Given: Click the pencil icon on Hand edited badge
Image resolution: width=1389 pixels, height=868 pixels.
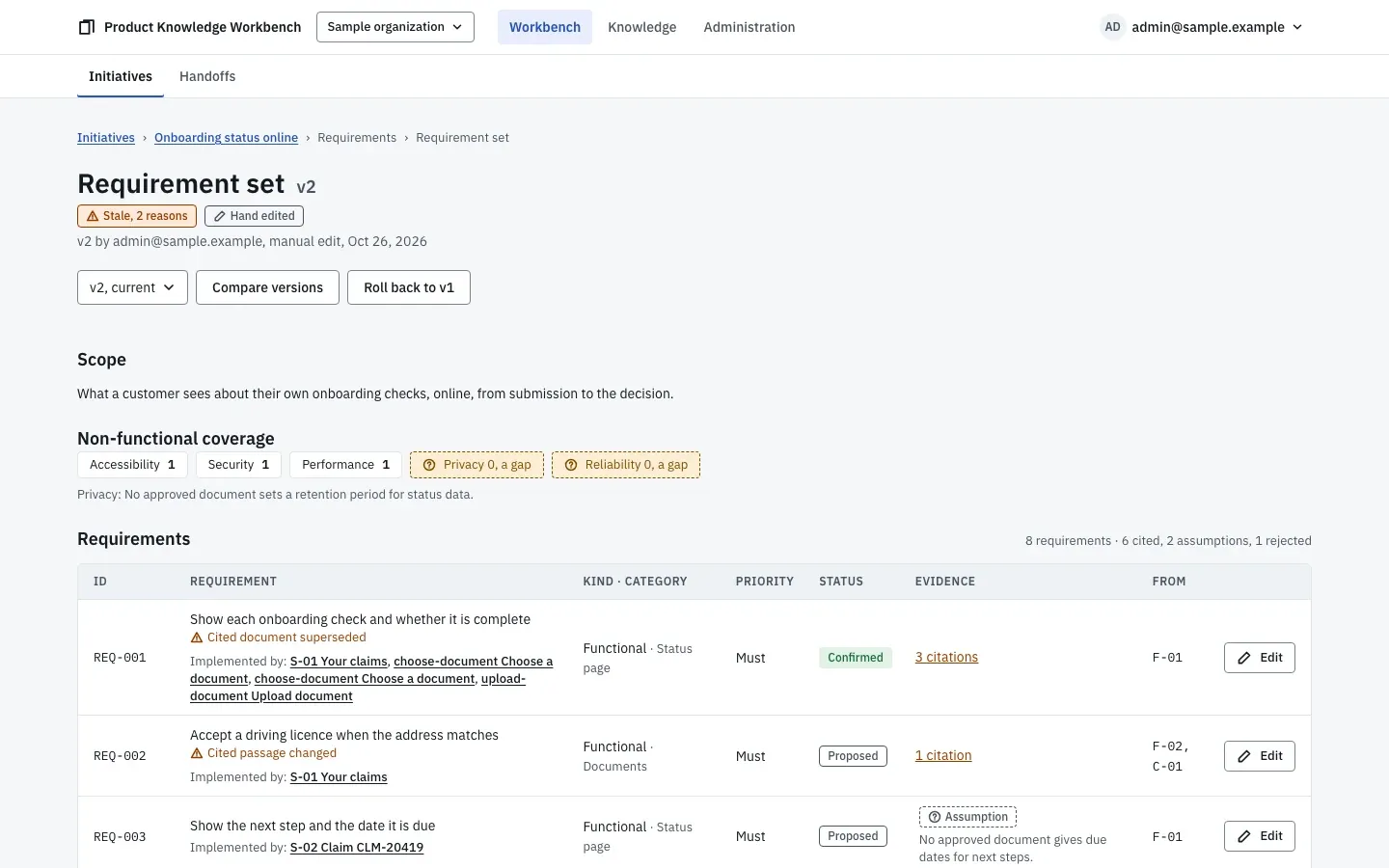Looking at the screenshot, I should click(220, 216).
